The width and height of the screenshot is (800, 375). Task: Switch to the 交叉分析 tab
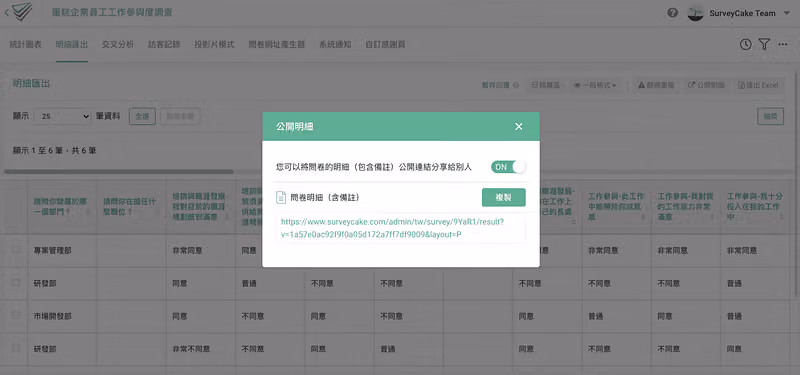[x=118, y=44]
